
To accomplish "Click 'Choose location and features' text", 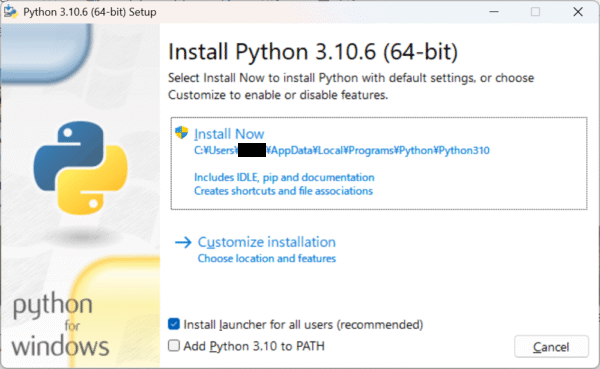I will [x=267, y=258].
